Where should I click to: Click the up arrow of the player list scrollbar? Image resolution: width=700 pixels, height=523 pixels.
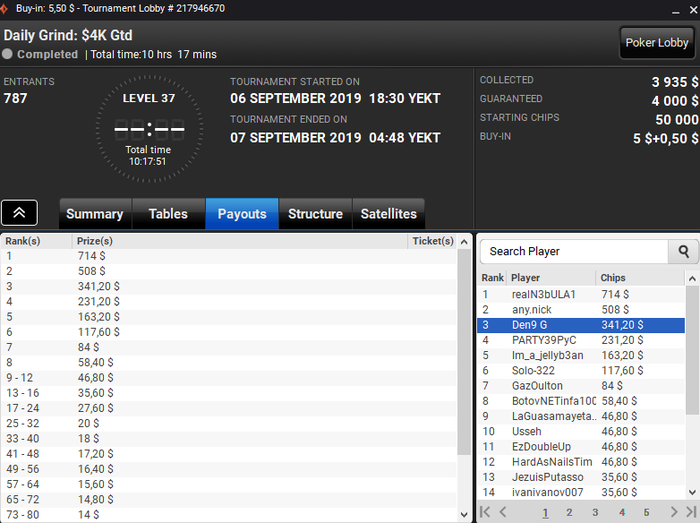pyautogui.click(x=692, y=279)
